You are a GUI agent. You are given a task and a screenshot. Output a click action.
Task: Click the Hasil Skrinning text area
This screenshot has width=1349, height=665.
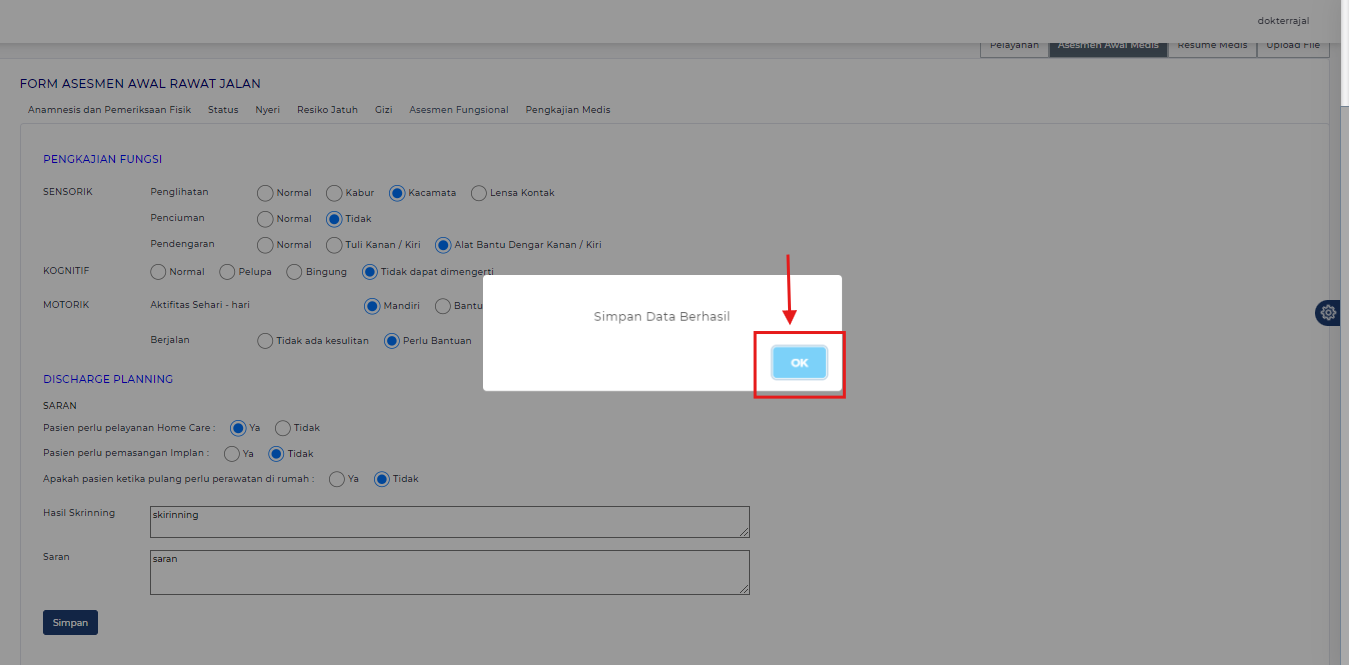click(x=449, y=521)
